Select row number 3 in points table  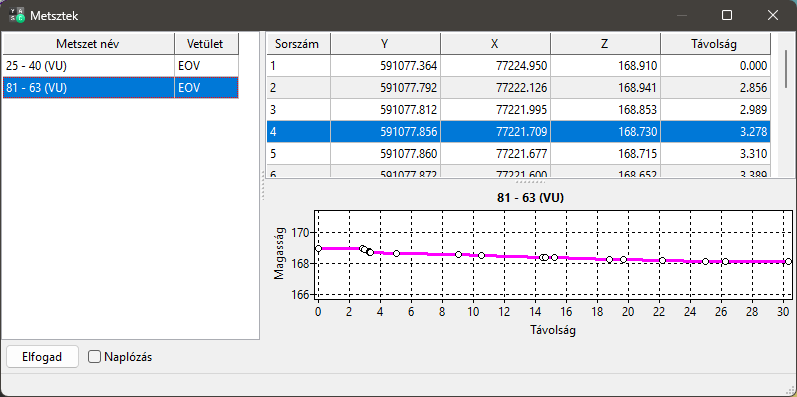pos(299,110)
